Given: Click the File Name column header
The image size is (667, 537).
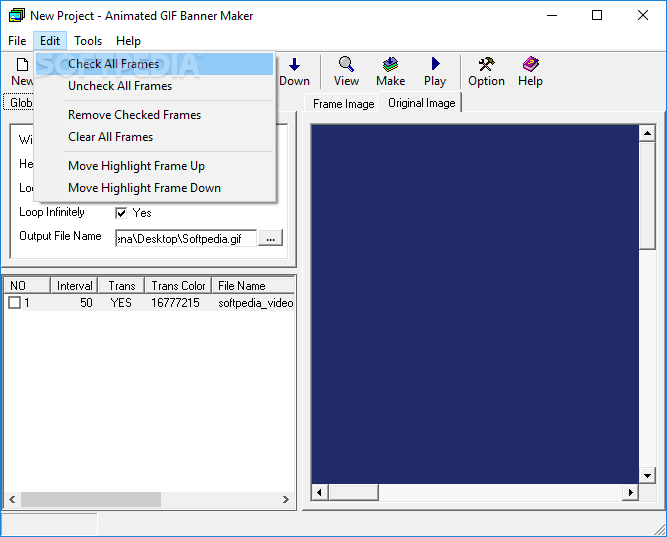Looking at the screenshot, I should pyautogui.click(x=253, y=286).
